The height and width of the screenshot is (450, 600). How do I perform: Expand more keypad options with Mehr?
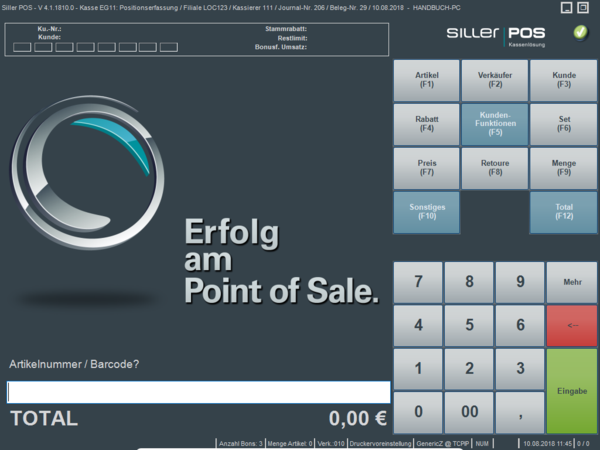click(x=572, y=282)
